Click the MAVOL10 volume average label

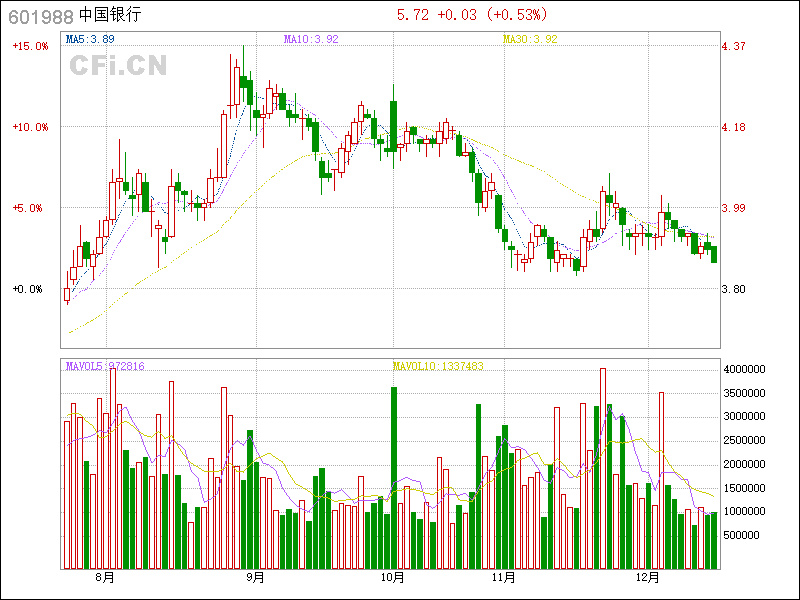click(438, 367)
